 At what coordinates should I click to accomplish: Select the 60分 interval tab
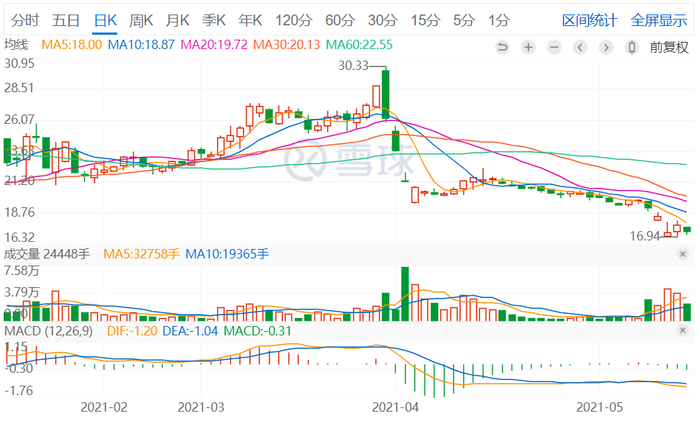click(x=340, y=20)
